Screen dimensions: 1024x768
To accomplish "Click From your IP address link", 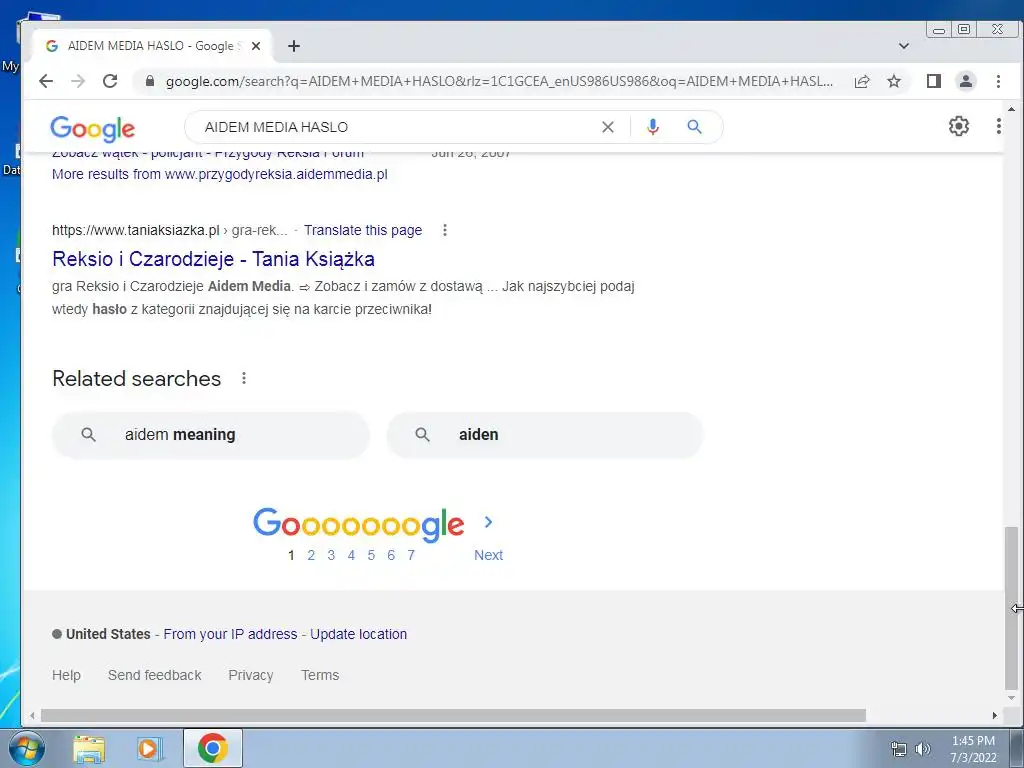I will click(x=230, y=634).
